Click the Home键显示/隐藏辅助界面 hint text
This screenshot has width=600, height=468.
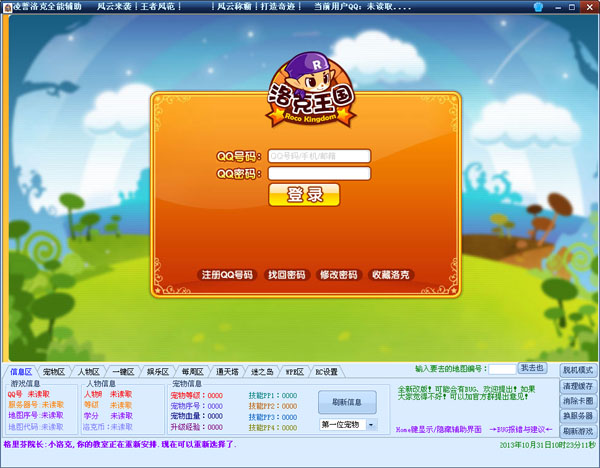point(439,430)
